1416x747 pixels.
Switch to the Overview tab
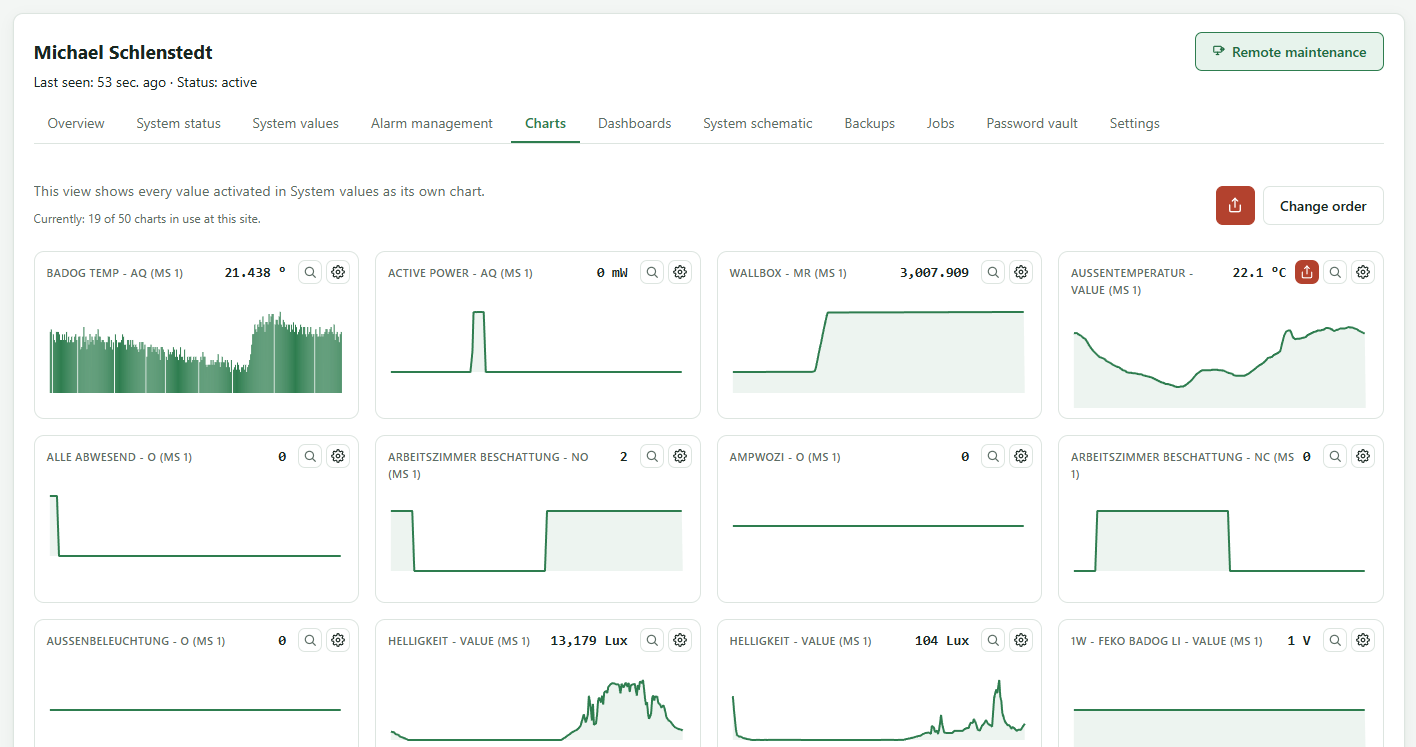click(x=76, y=123)
